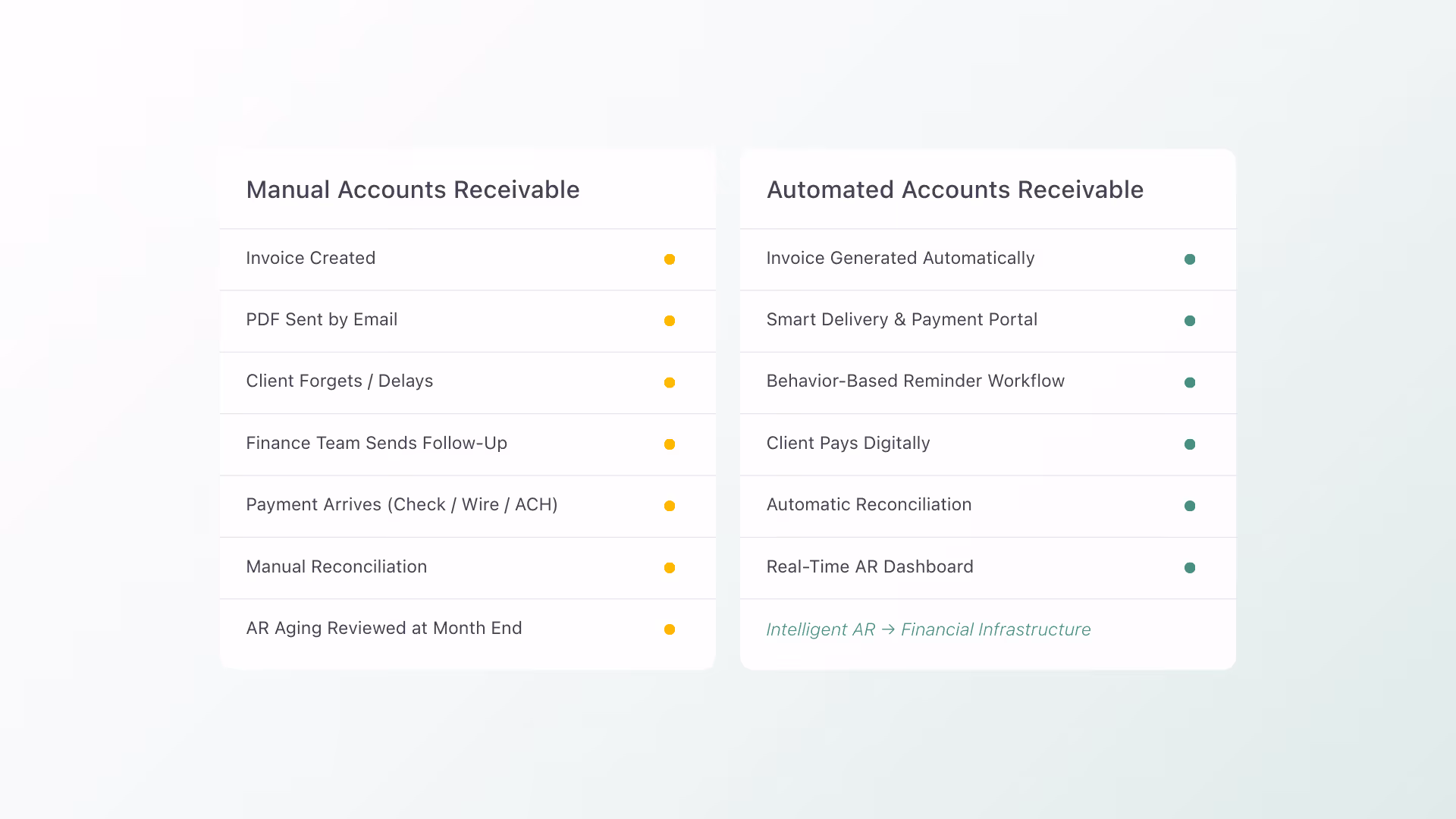Click the Behavior-Based Reminder Workflow text
Screen dimensions: 1456x819
pyautogui.click(x=915, y=381)
